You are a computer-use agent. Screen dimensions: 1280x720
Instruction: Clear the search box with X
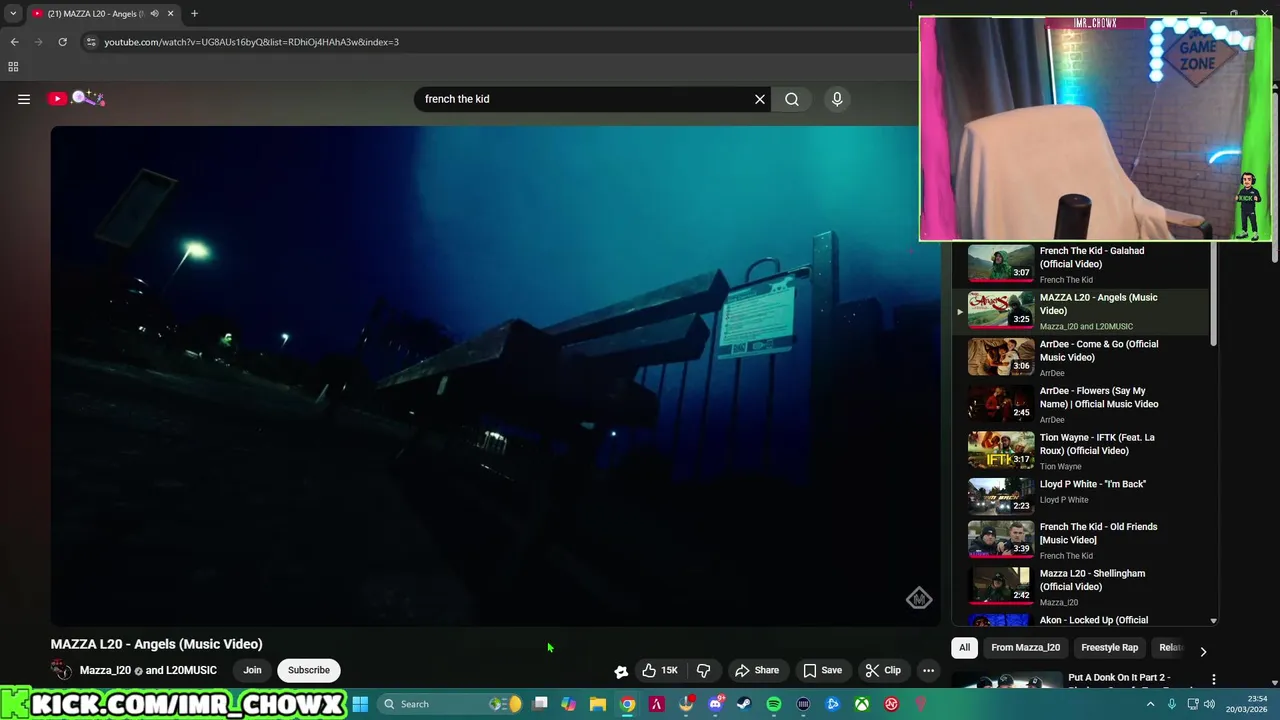(x=760, y=99)
